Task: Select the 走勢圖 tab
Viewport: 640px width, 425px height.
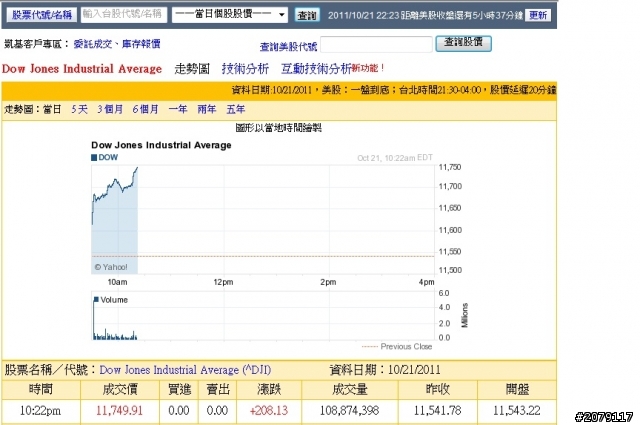Action: coord(192,69)
